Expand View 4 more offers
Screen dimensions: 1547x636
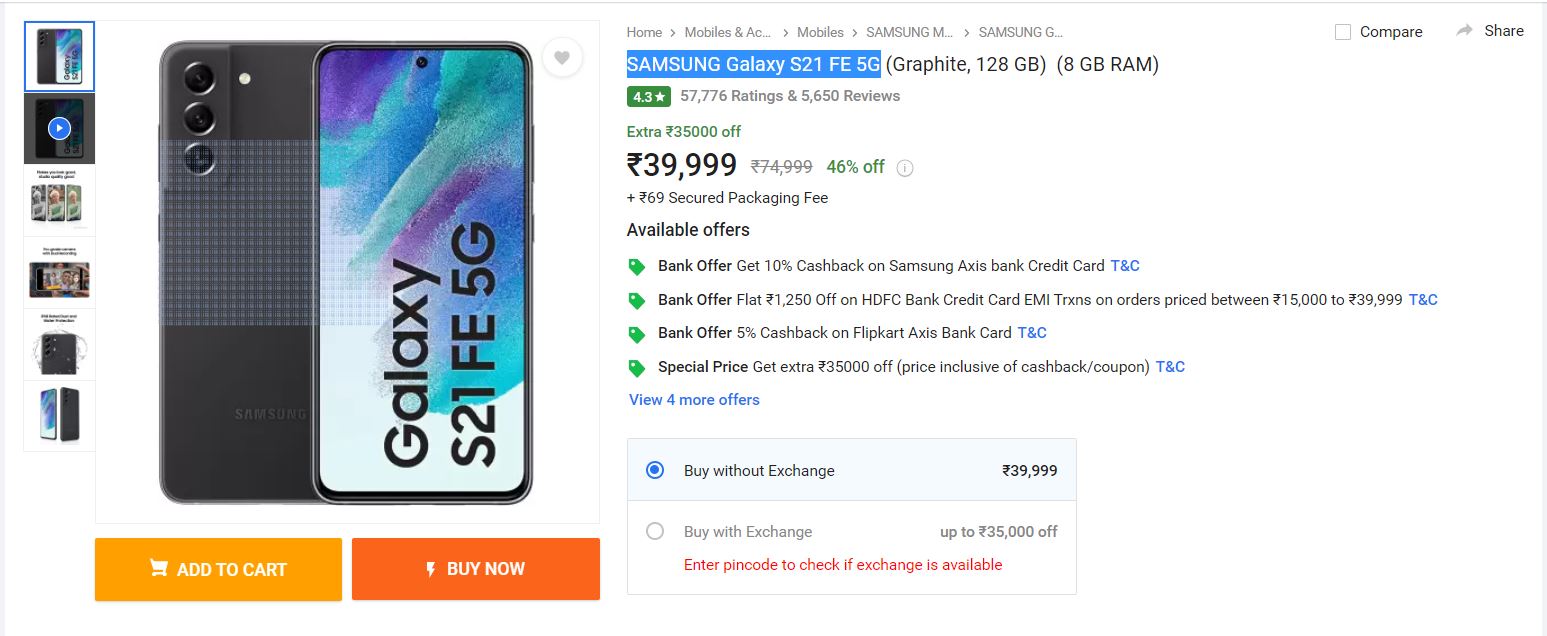click(x=694, y=400)
